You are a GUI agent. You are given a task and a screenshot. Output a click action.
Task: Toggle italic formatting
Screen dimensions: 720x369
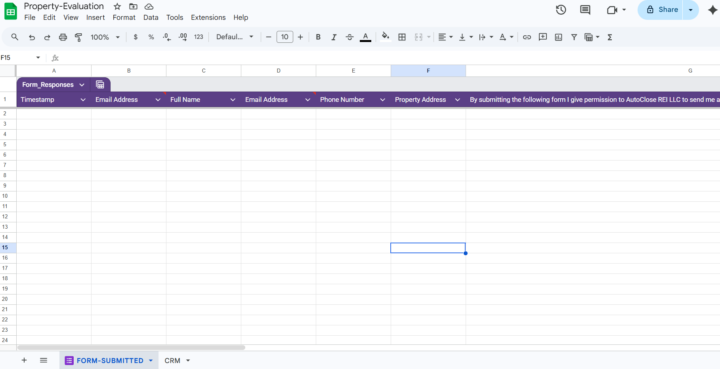(334, 37)
